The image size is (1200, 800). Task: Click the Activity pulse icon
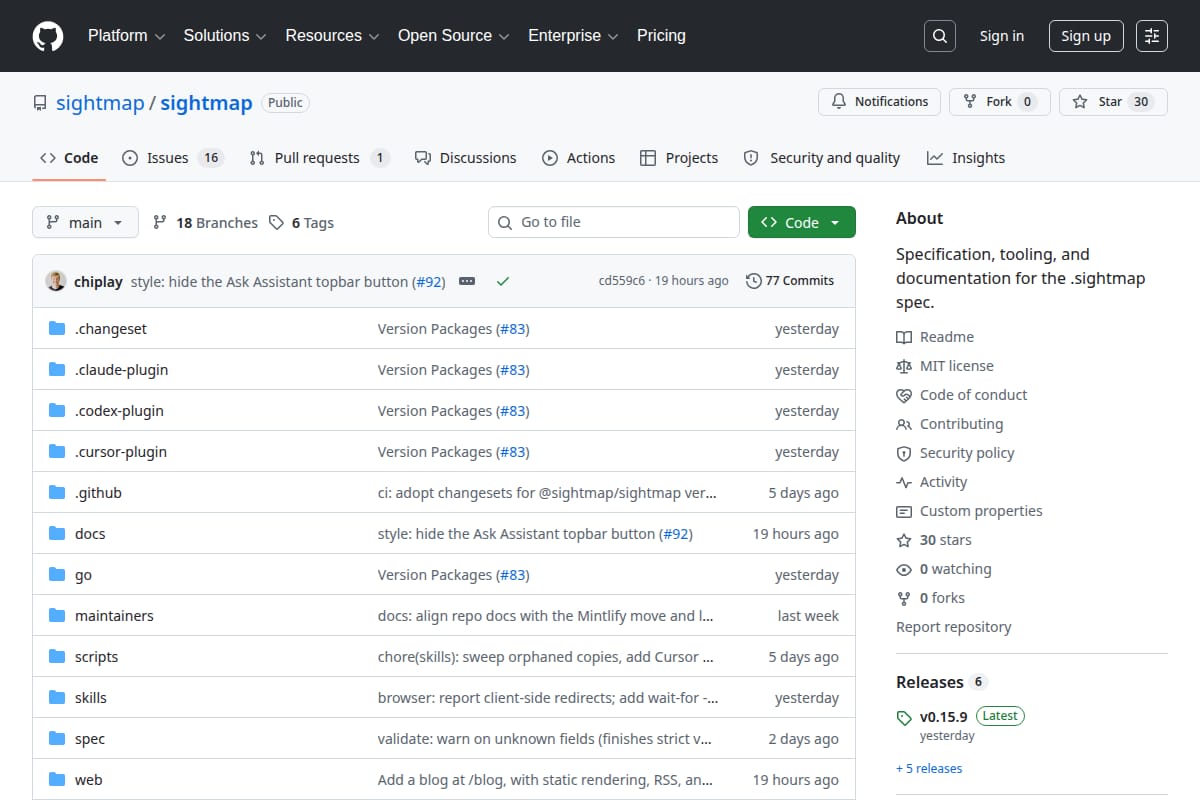point(904,483)
